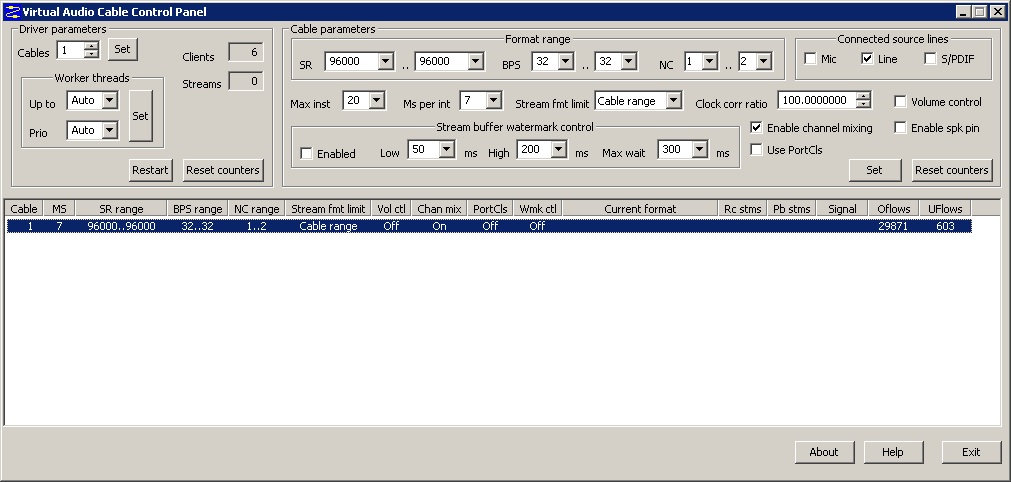The image size is (1011, 482).
Task: Open the minimum SR dropdown showing 96000
Action: click(x=386, y=61)
